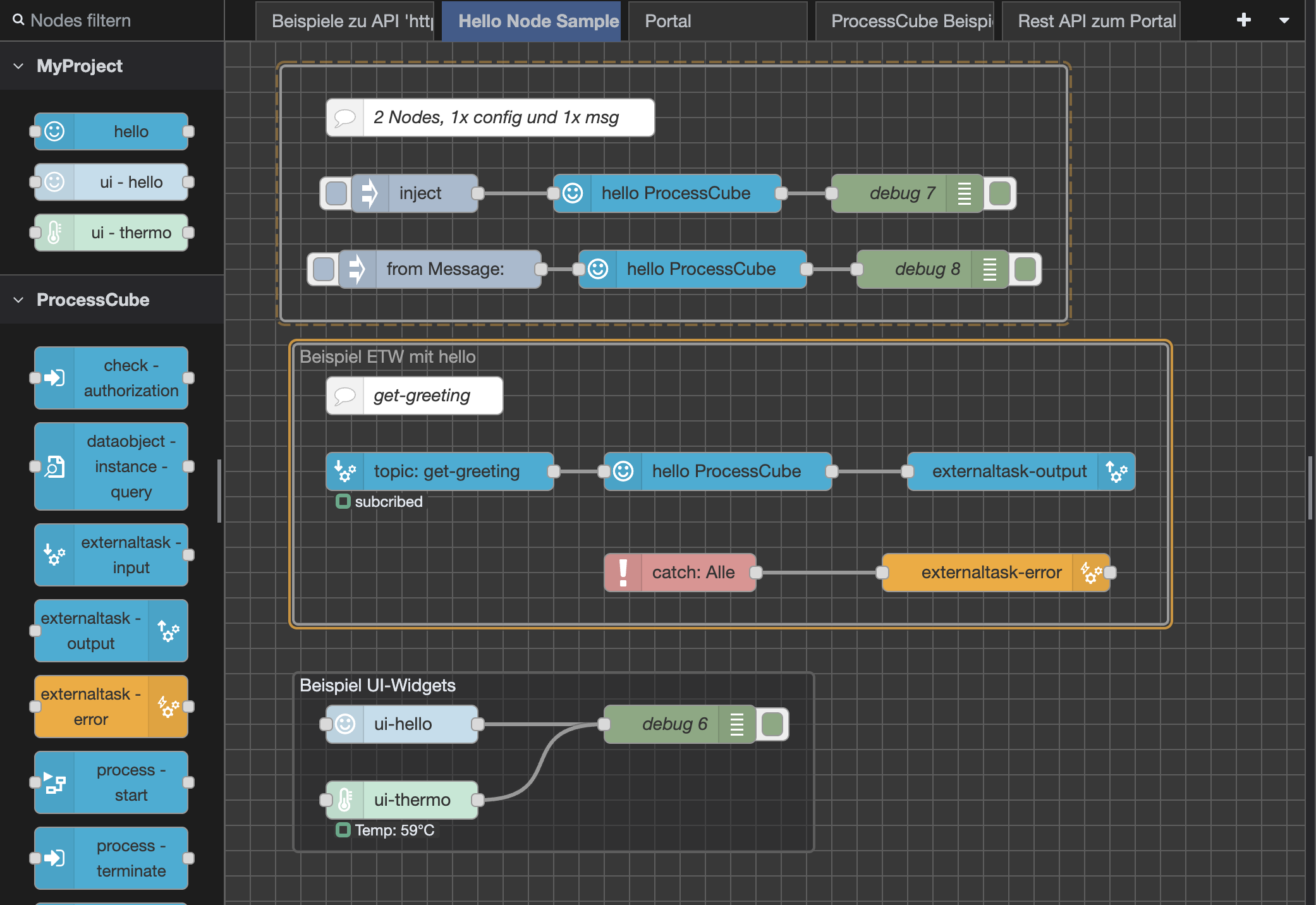Trigger the from Message: inject button
Screen dimensions: 1316x905
pyautogui.click(x=324, y=269)
